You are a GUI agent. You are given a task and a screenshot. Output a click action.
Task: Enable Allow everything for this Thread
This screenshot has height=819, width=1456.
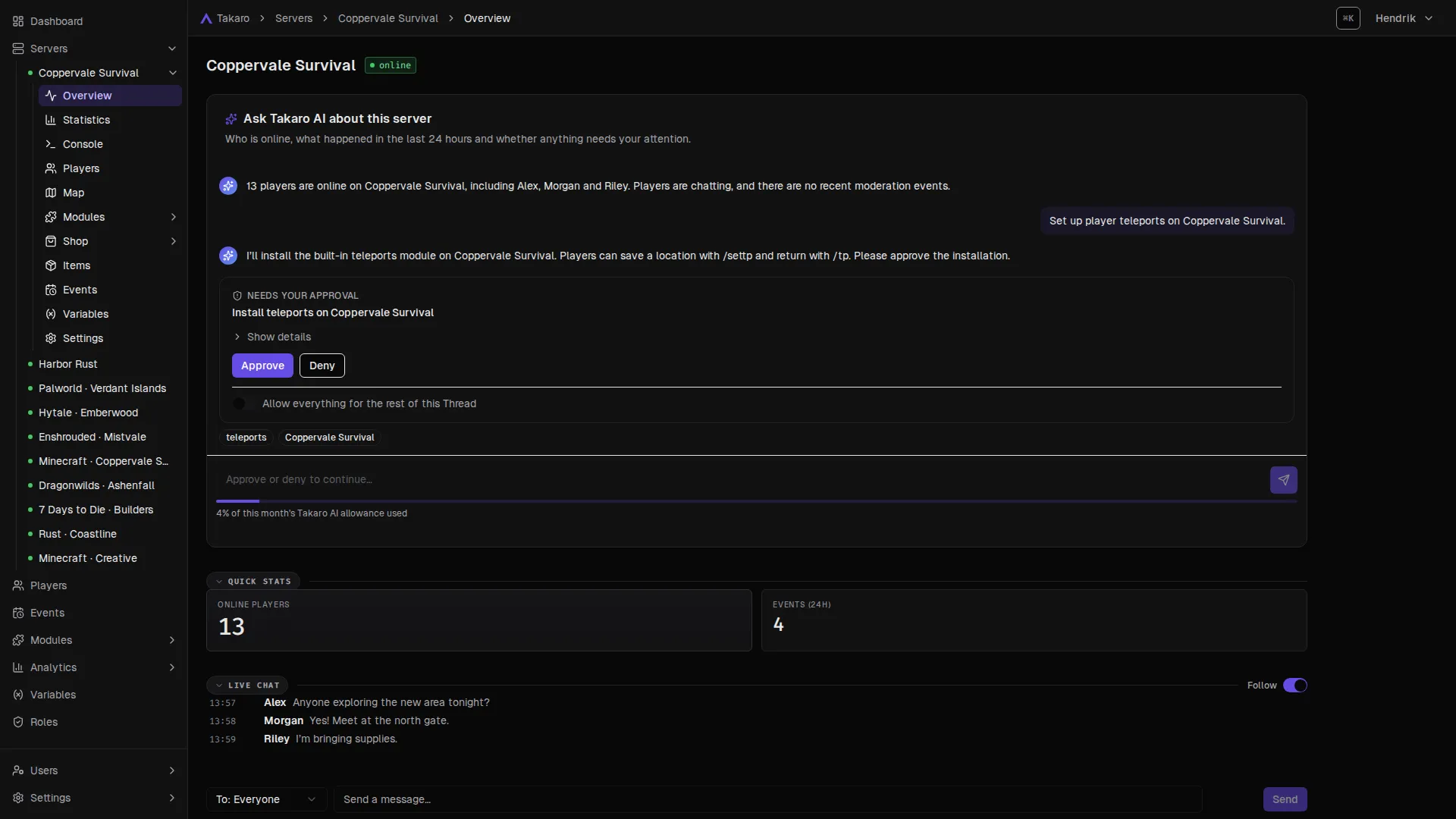(x=243, y=403)
